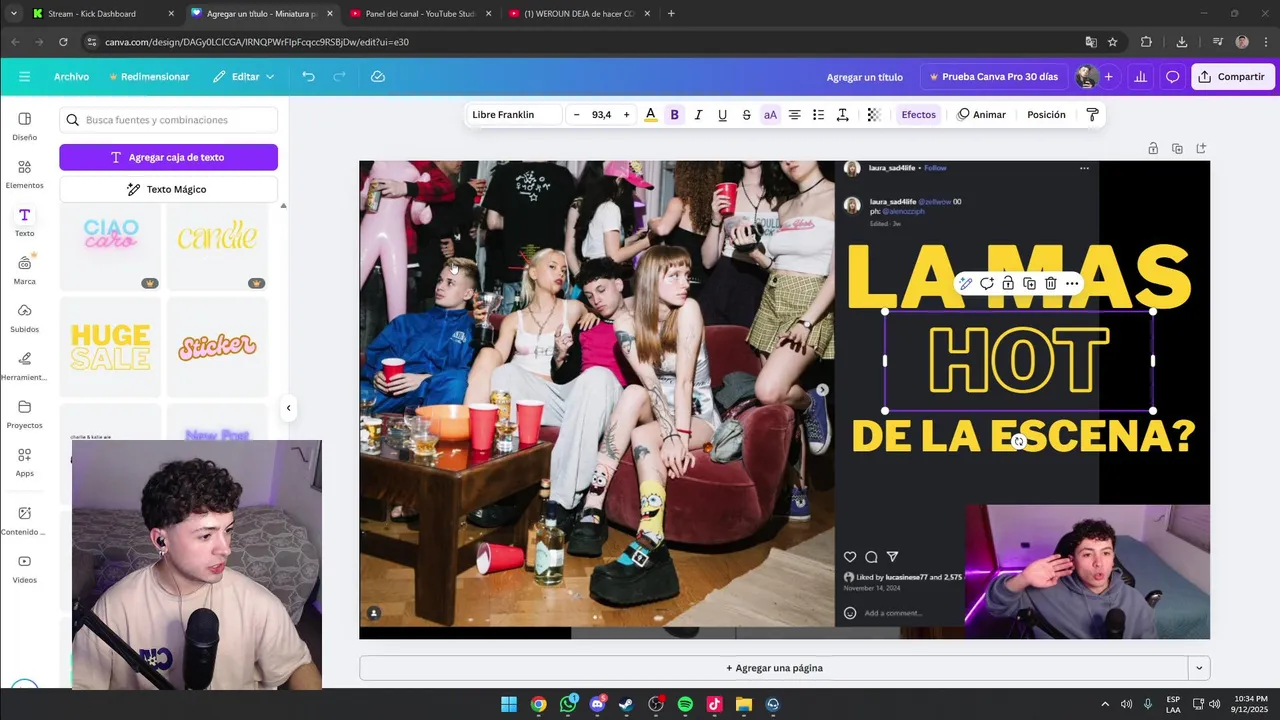1280x720 pixels.
Task: Open the Archivo menu
Action: tap(71, 77)
